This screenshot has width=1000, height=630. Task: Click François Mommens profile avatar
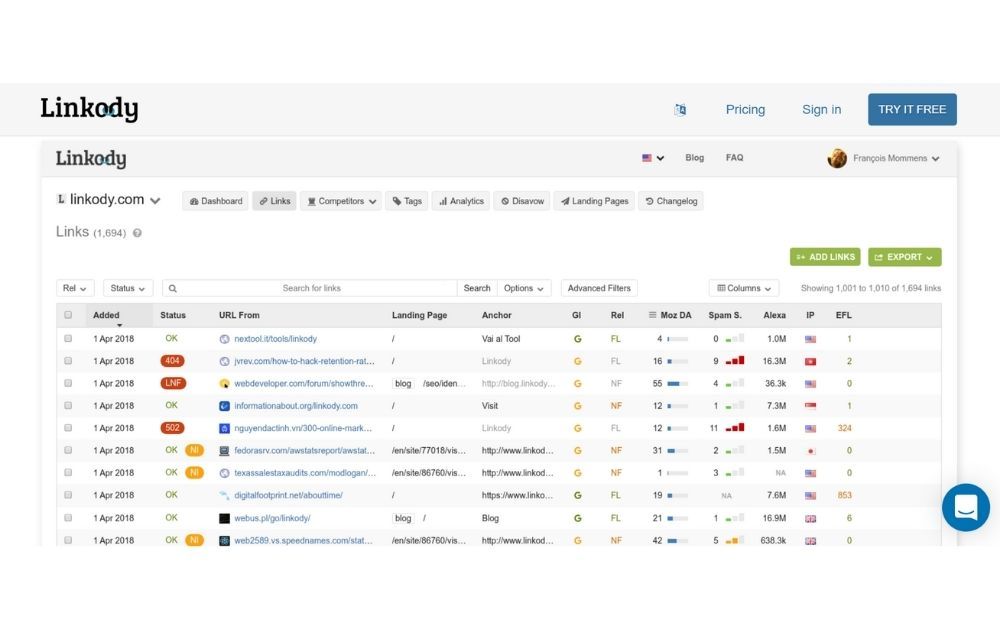coord(837,158)
